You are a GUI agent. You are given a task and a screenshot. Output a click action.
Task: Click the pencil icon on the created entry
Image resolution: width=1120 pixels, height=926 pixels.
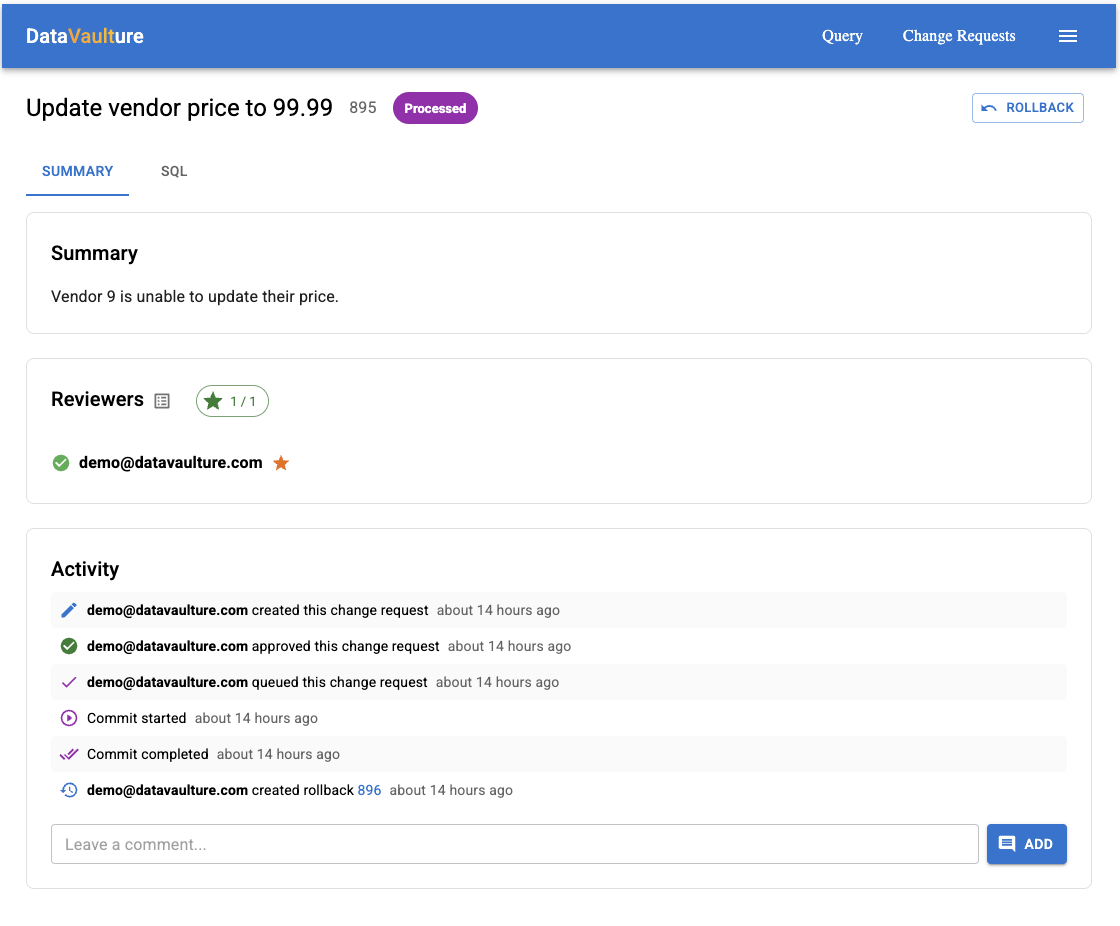(68, 610)
